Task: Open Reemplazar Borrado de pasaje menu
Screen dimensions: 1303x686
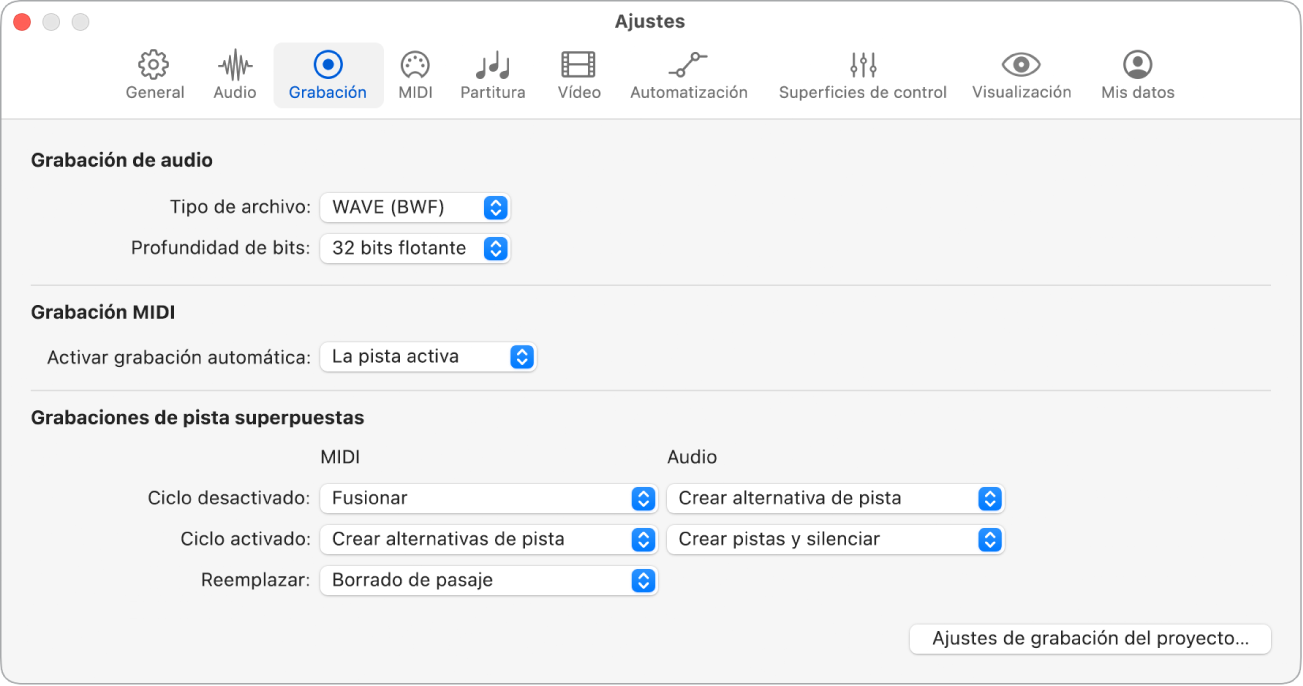Action: click(x=488, y=581)
